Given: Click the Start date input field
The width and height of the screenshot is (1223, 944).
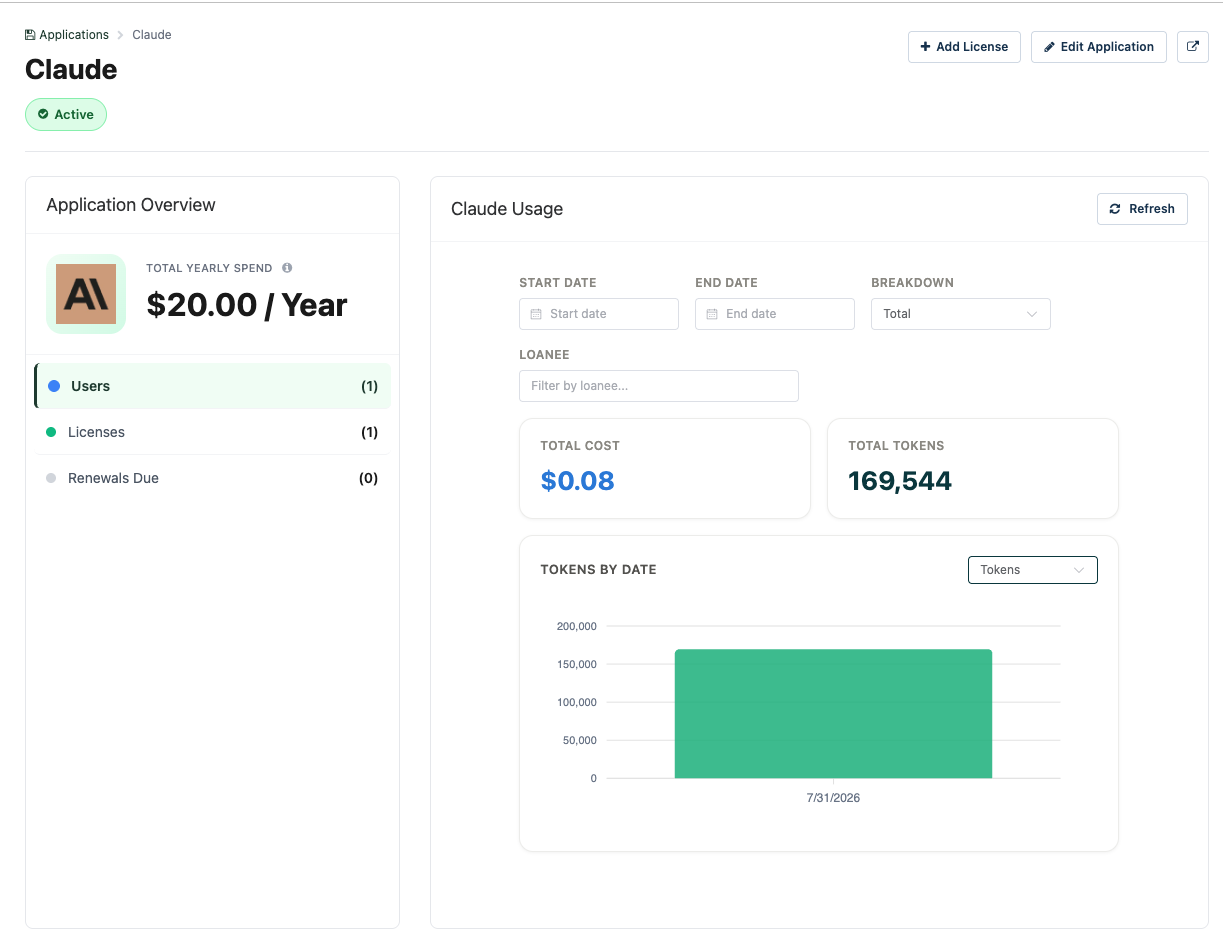Looking at the screenshot, I should coord(599,314).
